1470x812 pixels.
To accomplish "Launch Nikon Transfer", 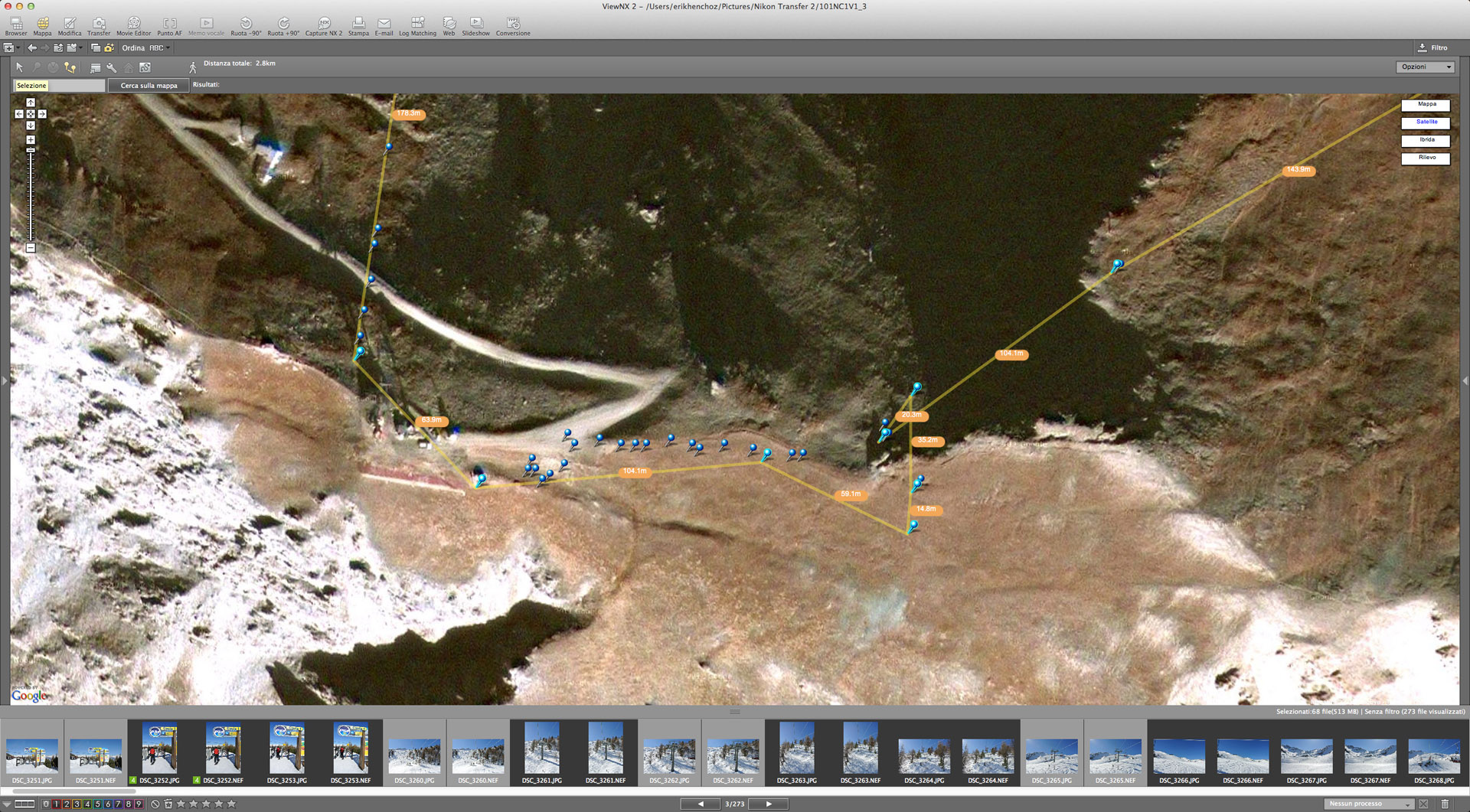I will [99, 27].
